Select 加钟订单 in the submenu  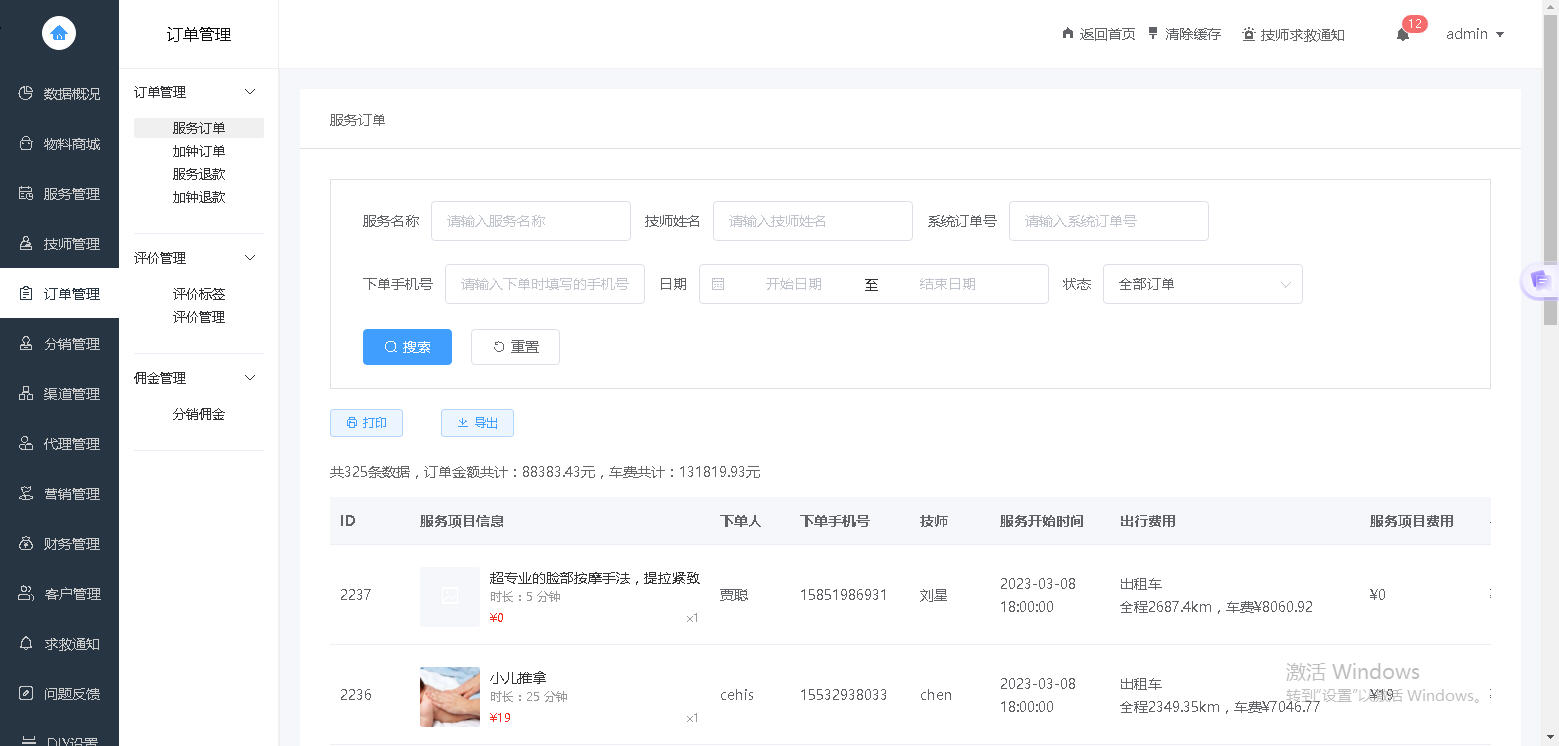pyautogui.click(x=199, y=151)
